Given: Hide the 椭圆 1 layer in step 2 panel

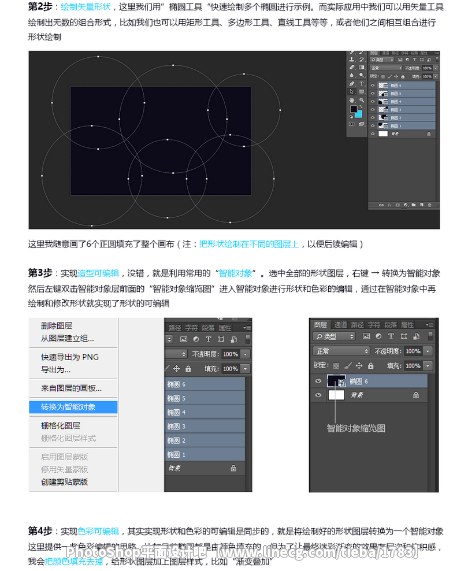Looking at the screenshot, I should click(372, 126).
